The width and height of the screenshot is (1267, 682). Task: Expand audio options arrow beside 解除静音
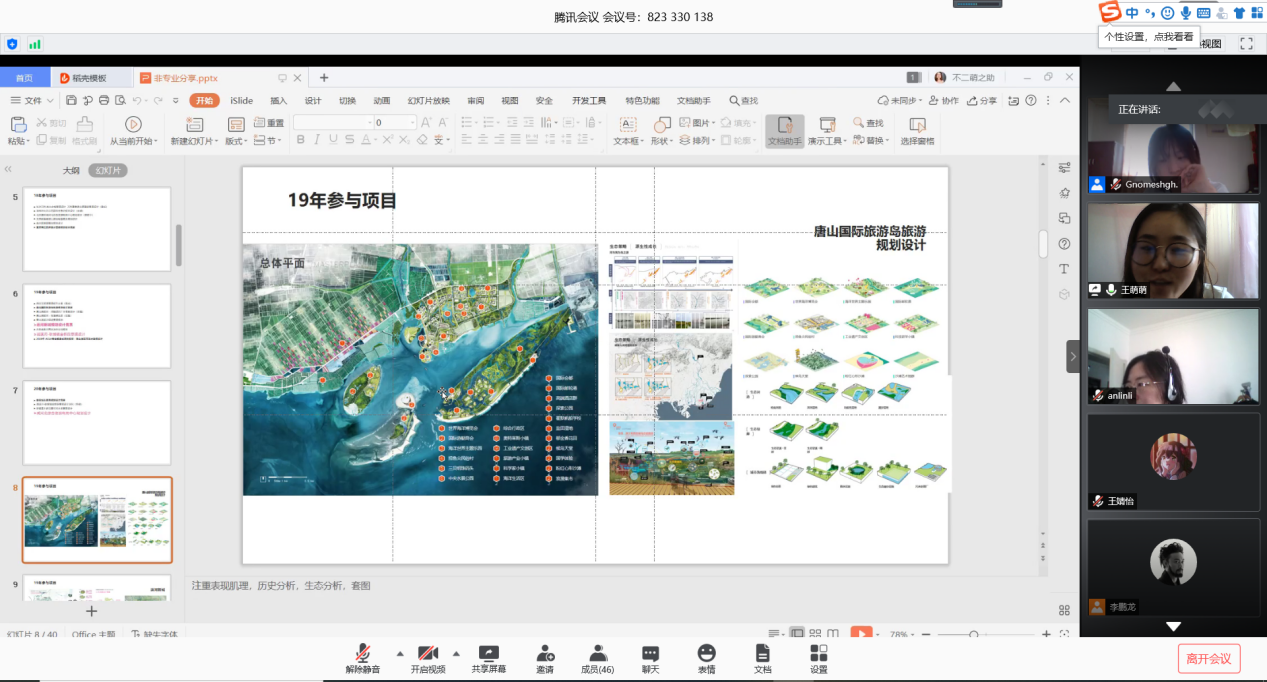(400, 652)
